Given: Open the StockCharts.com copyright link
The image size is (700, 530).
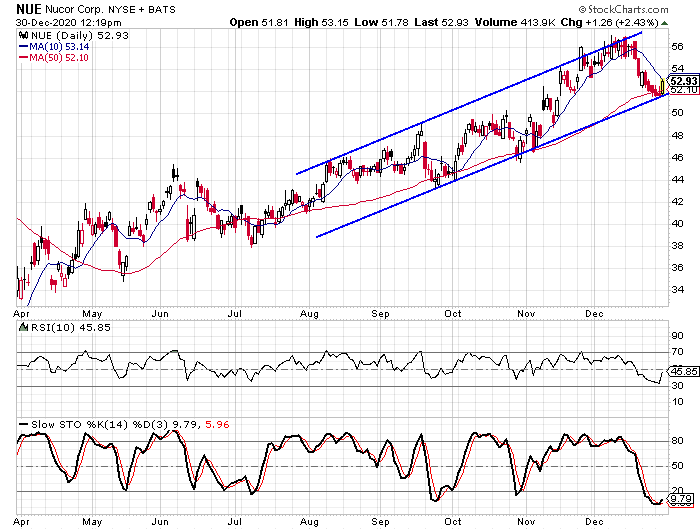Looking at the screenshot, I should 624,9.
